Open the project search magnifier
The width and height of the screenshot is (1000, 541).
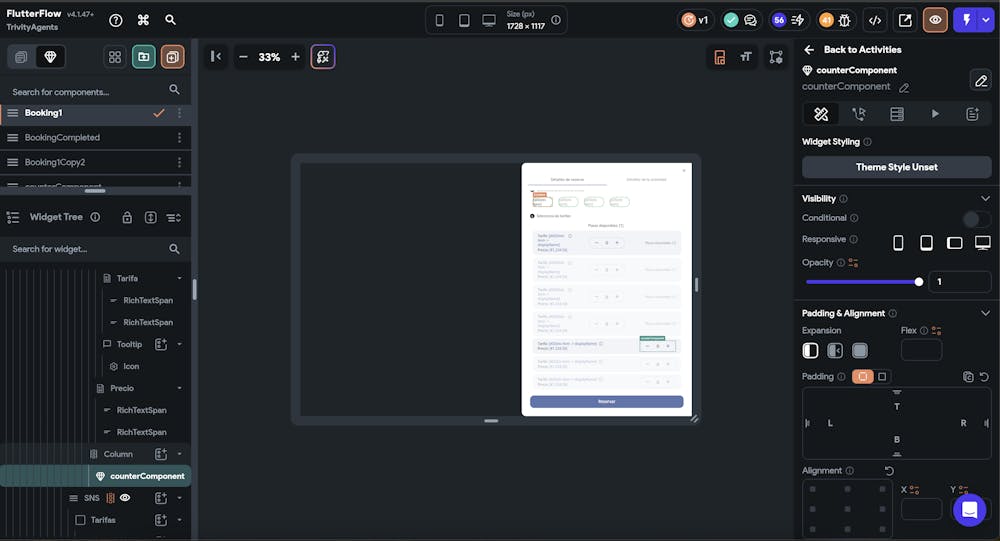click(170, 20)
